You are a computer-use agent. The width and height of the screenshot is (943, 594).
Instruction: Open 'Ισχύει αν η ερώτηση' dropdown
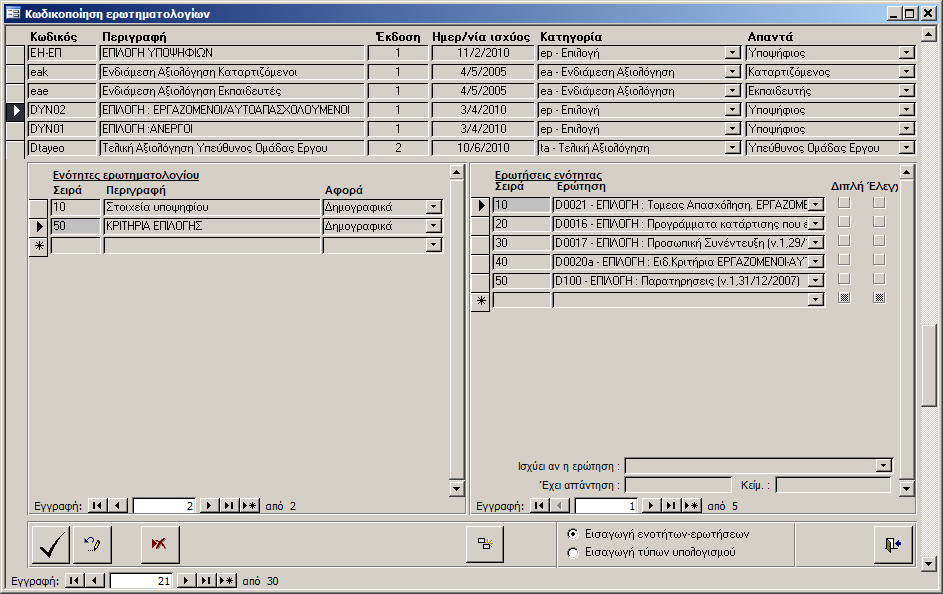pyautogui.click(x=883, y=466)
